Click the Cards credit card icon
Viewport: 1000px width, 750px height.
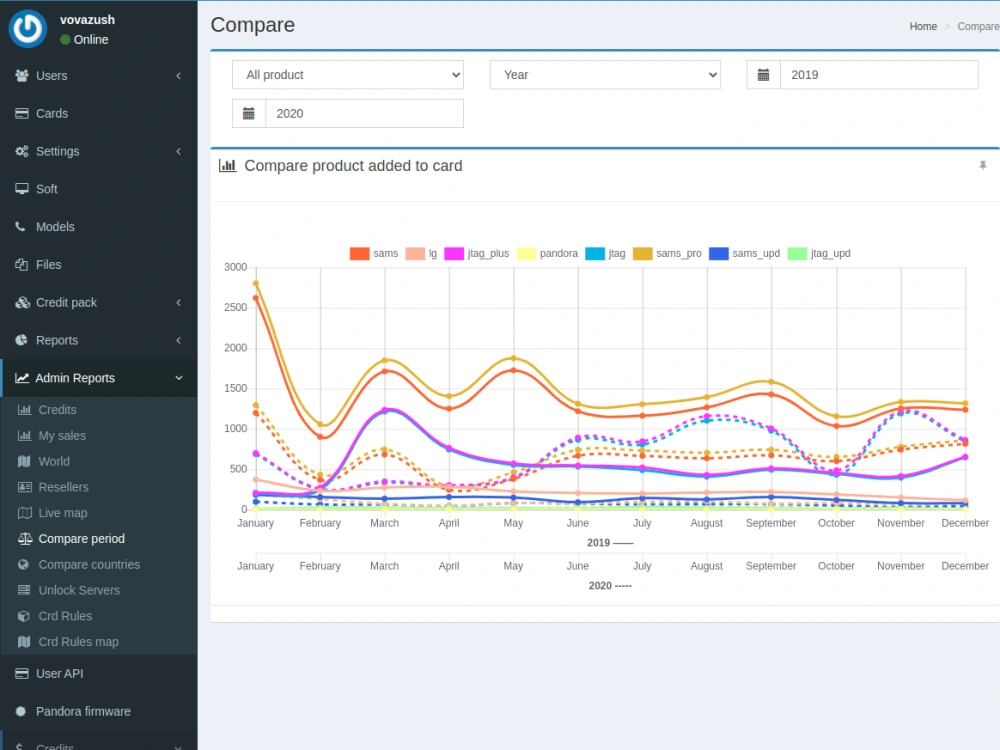point(22,114)
